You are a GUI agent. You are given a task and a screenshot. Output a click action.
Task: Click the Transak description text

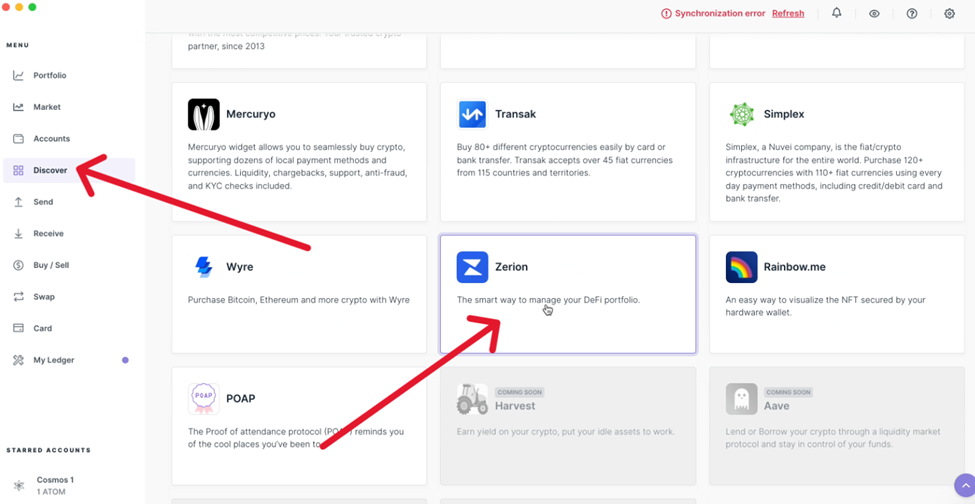565,160
